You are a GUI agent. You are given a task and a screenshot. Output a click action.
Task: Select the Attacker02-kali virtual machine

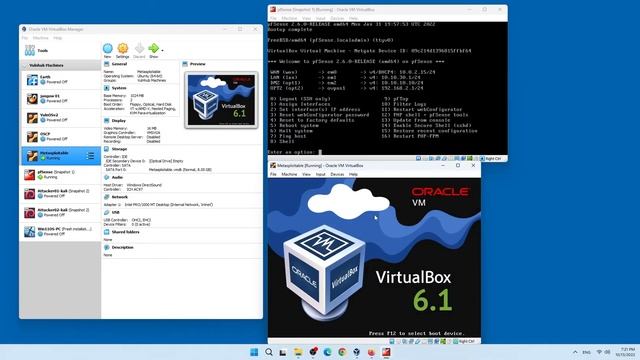pyautogui.click(x=61, y=213)
